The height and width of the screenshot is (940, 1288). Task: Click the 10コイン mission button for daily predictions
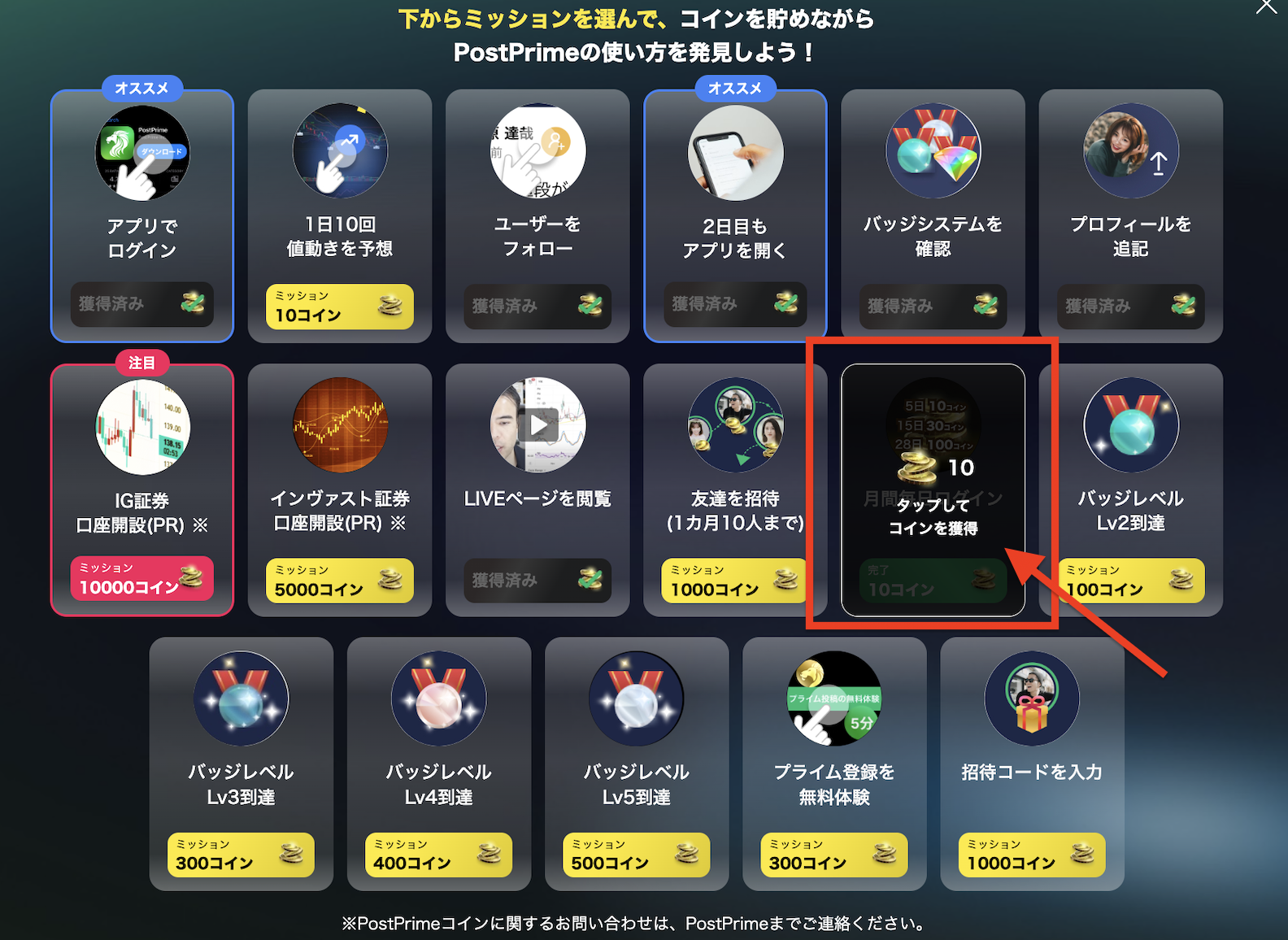coord(340,307)
